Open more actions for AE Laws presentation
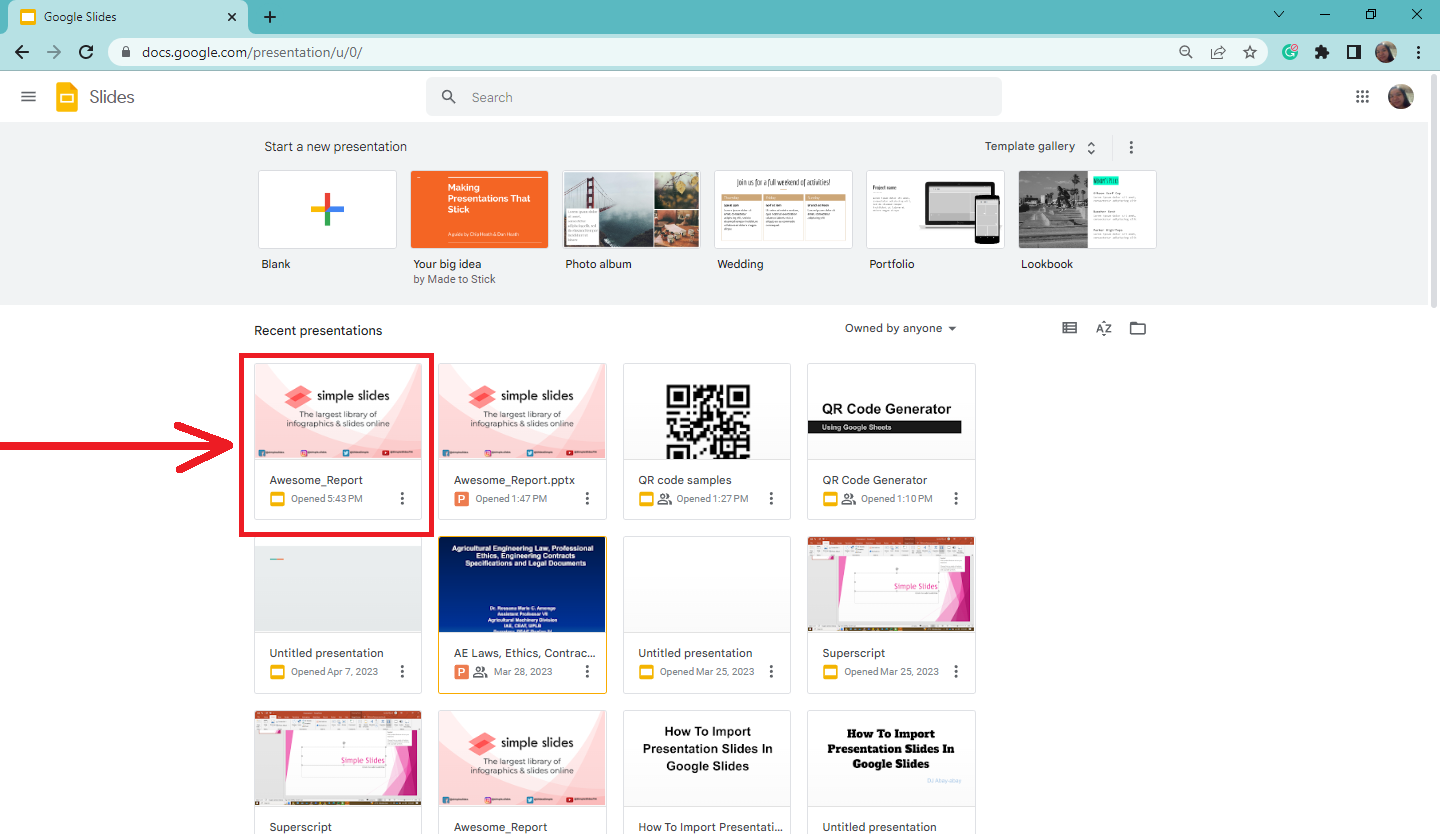The height and width of the screenshot is (834, 1440). click(x=587, y=671)
